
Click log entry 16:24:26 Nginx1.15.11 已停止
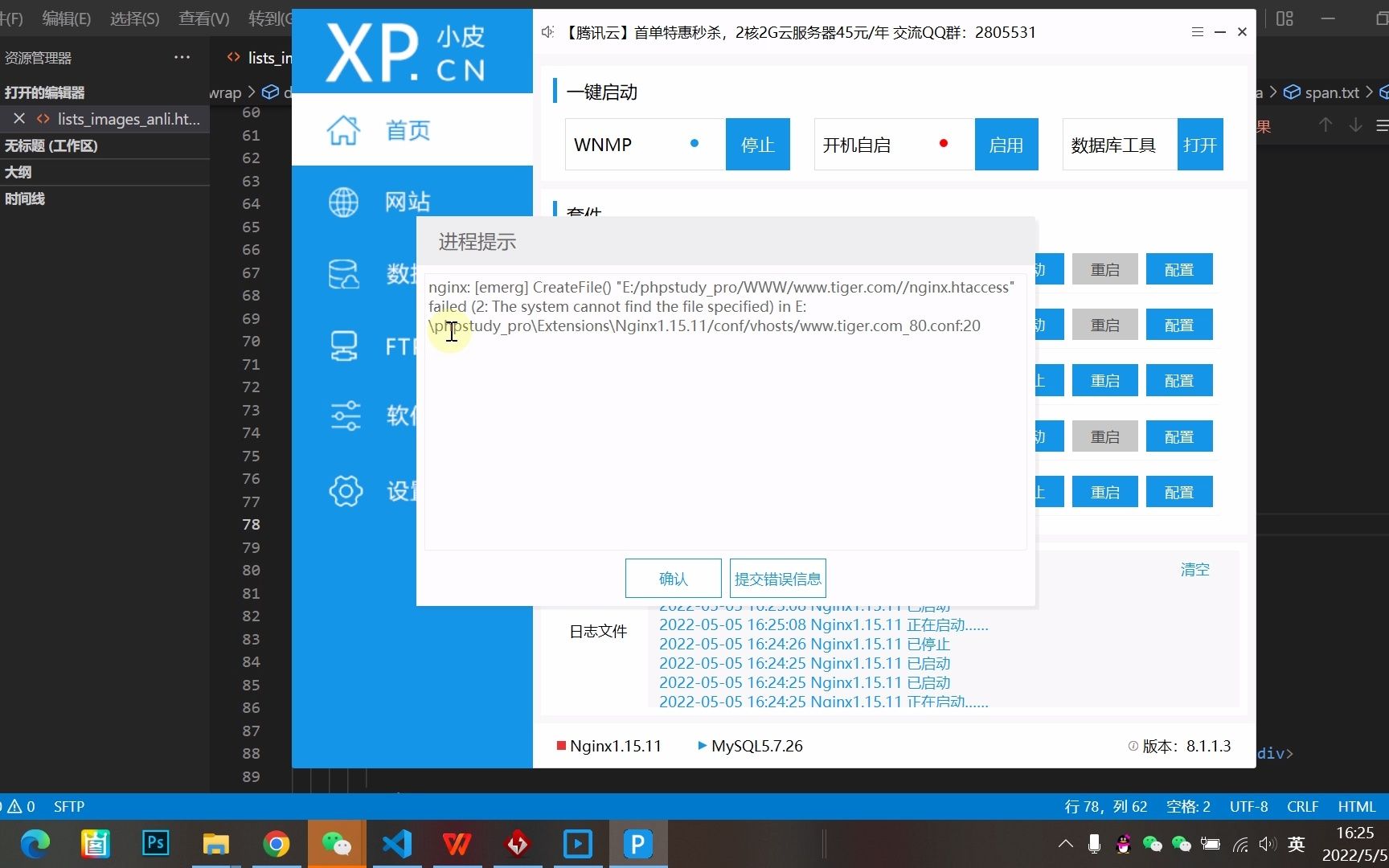pos(805,644)
